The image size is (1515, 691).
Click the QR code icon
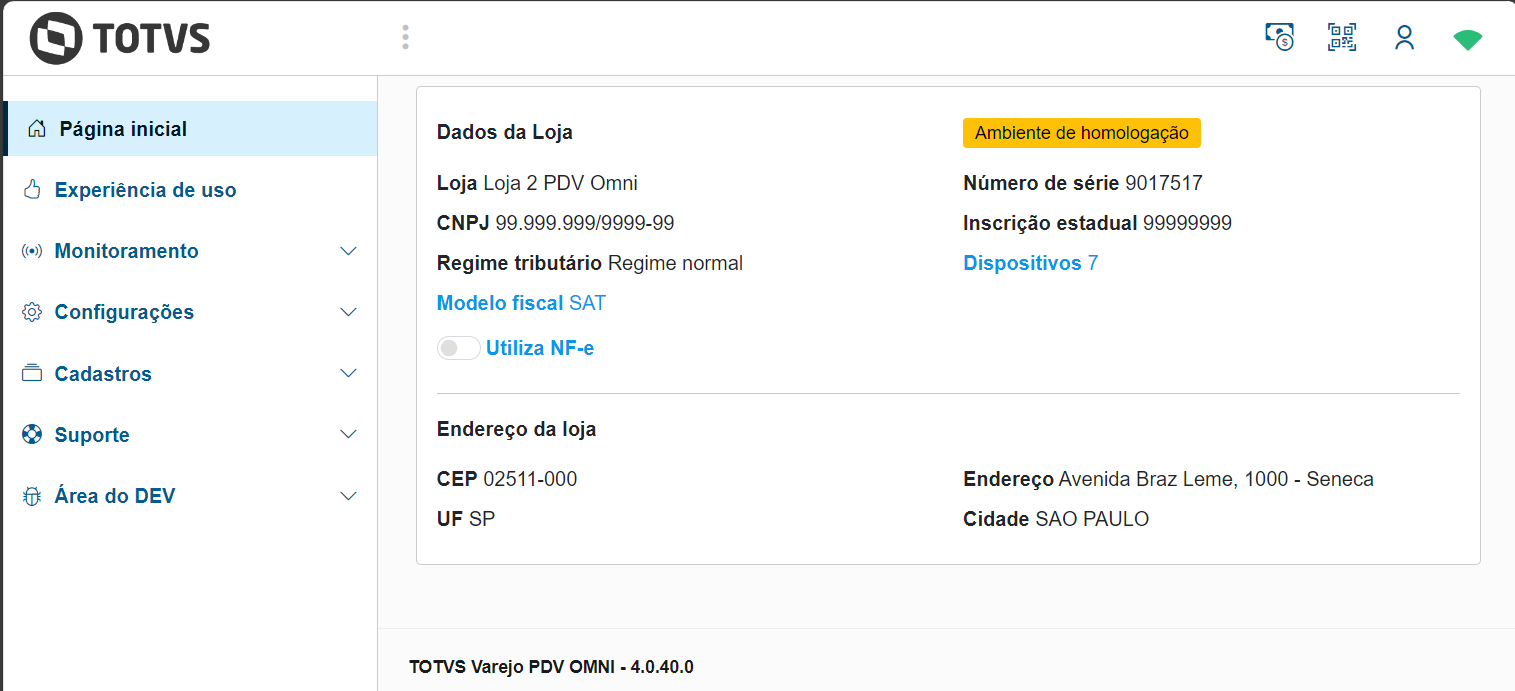pyautogui.click(x=1341, y=38)
